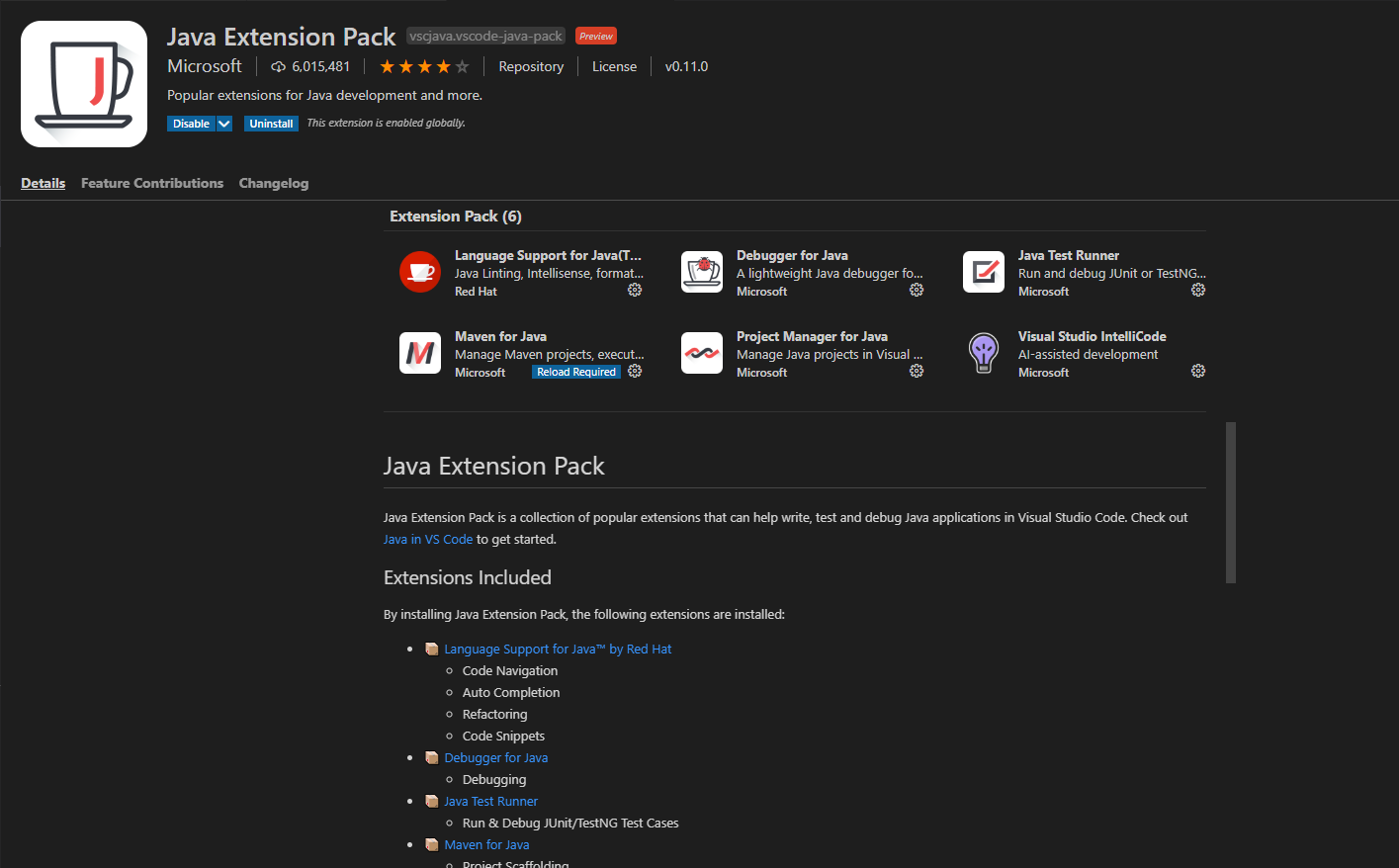Click the Debugger for Java bug icon
The width and height of the screenshot is (1399, 868).
point(701,271)
